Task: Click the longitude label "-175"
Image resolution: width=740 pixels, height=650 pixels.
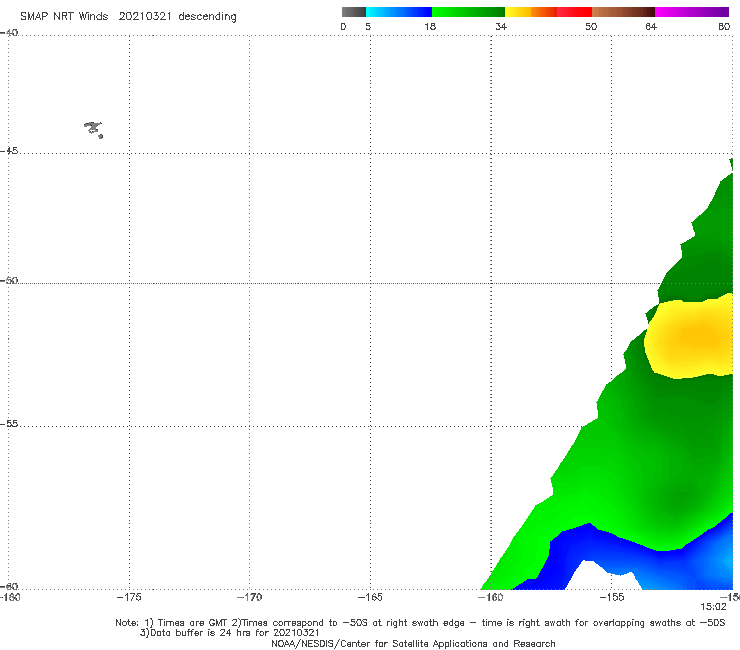Action: click(x=129, y=597)
